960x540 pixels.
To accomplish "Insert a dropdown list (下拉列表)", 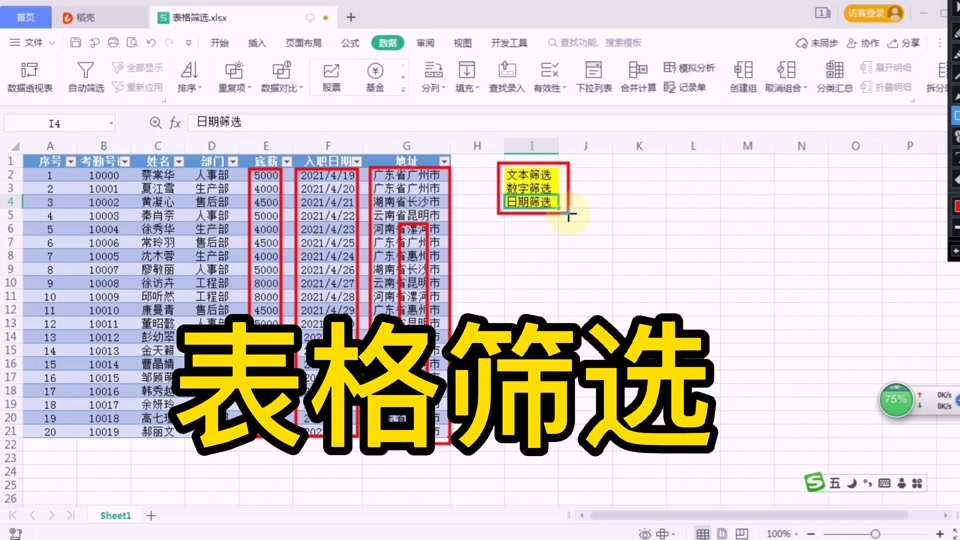I will (x=593, y=77).
